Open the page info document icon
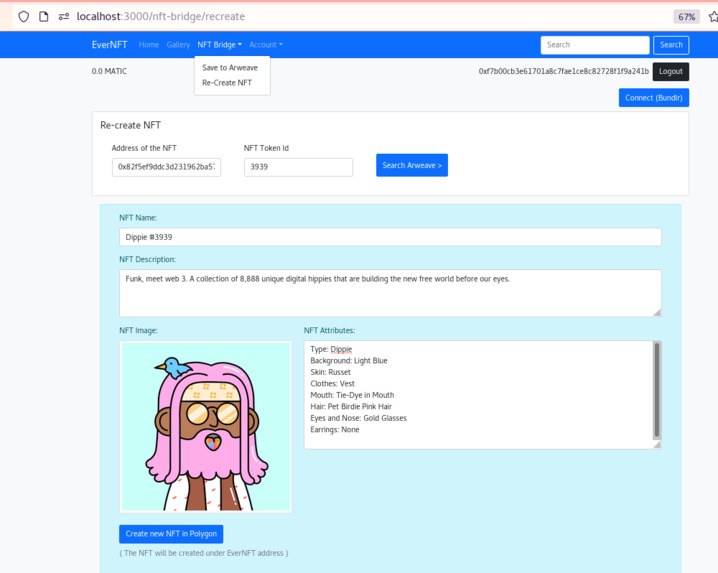 pos(44,16)
